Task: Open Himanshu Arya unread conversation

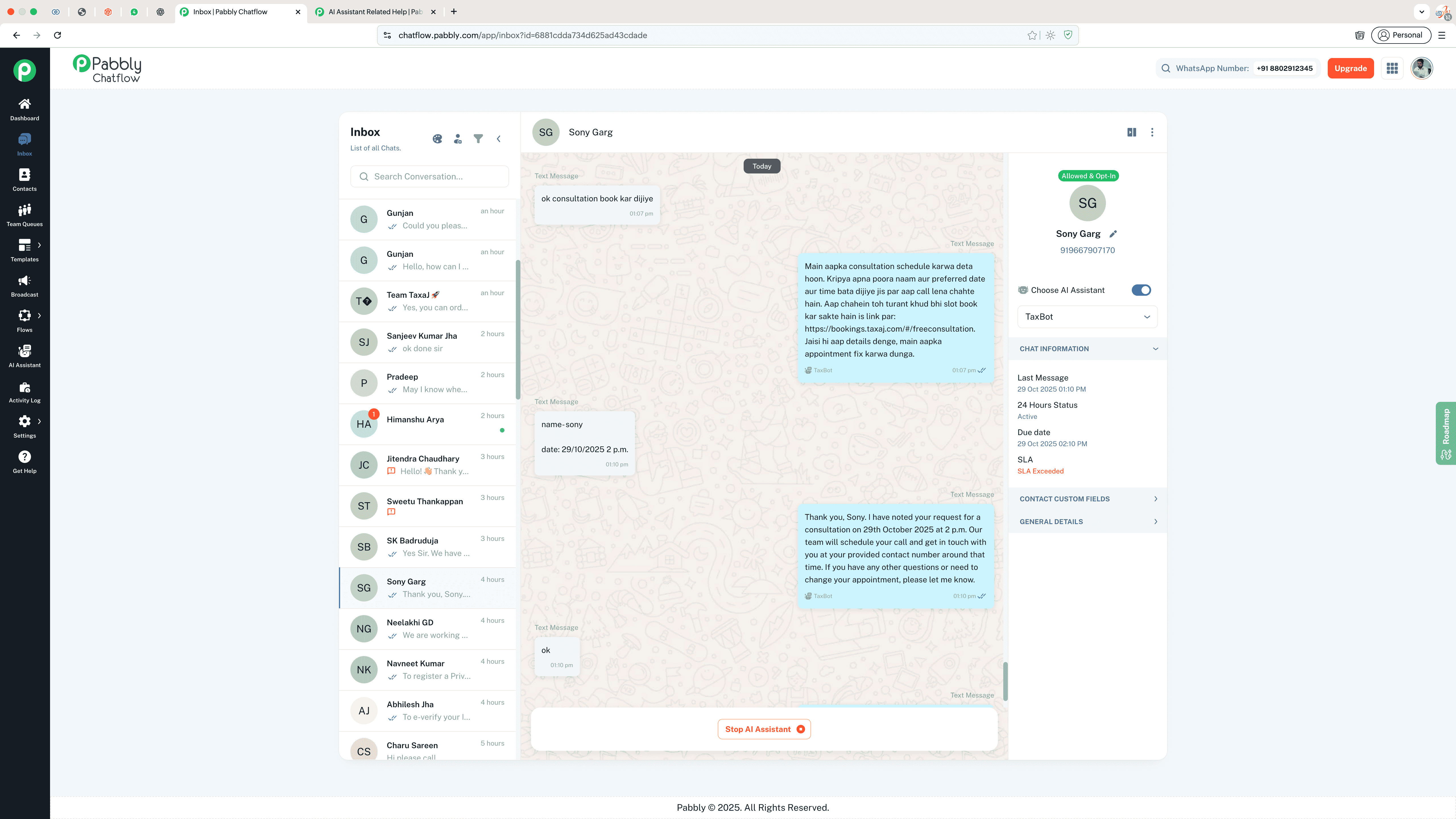Action: [427, 424]
